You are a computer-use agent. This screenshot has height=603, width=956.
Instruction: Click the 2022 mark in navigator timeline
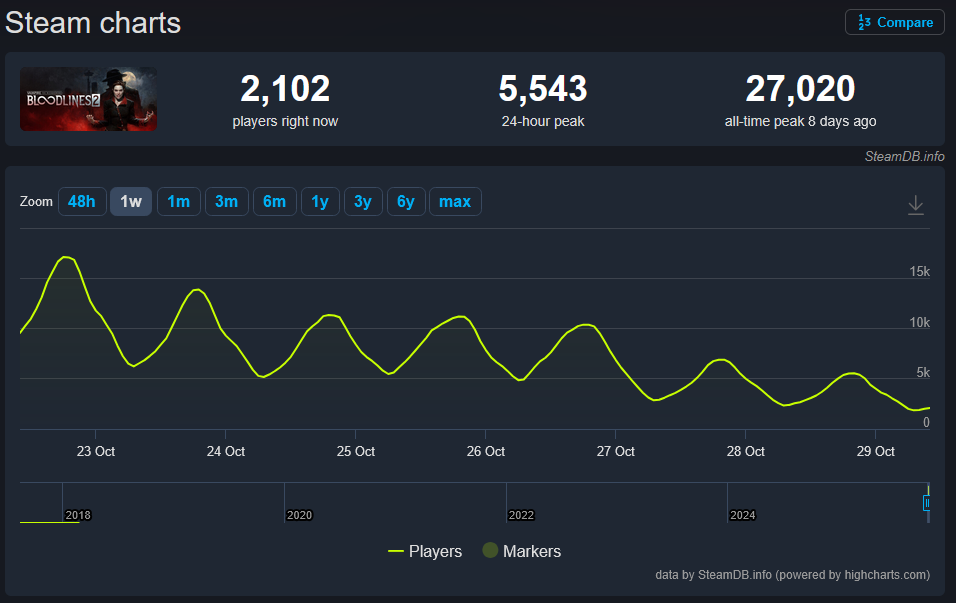pos(521,515)
